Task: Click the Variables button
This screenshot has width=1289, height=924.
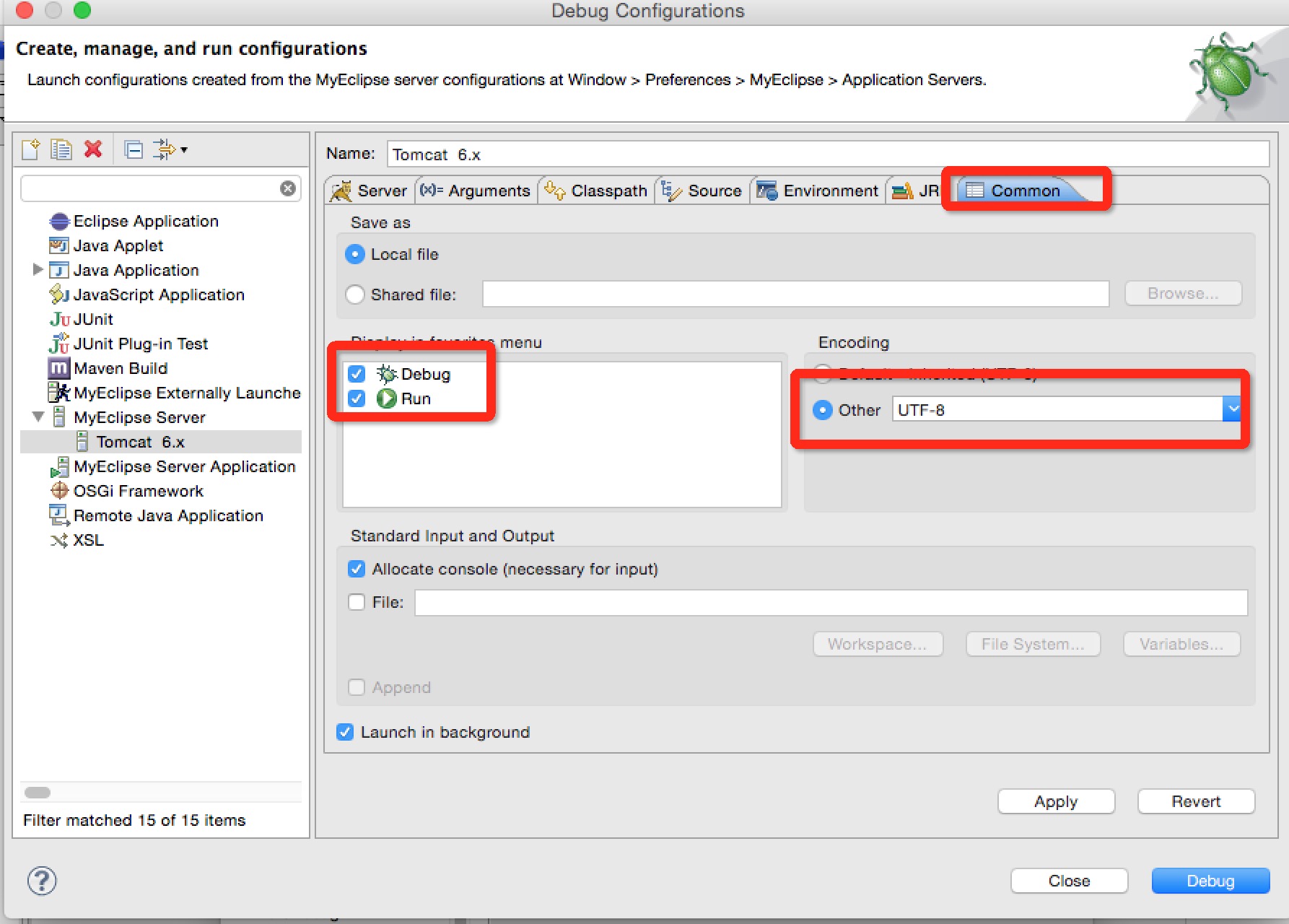Action: tap(1181, 644)
